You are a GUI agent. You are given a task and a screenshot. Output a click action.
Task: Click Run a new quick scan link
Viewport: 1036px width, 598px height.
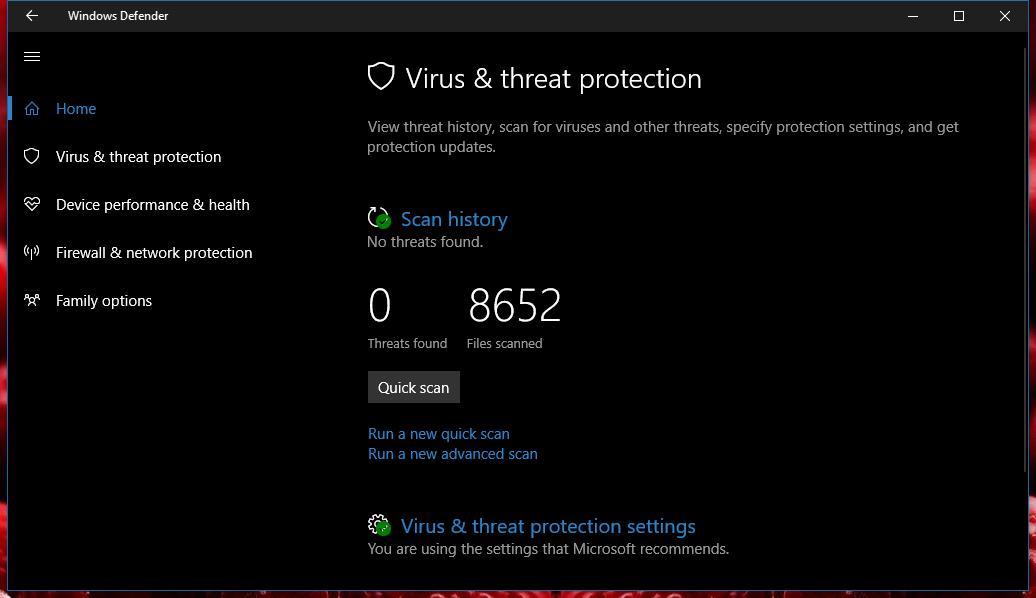[439, 433]
